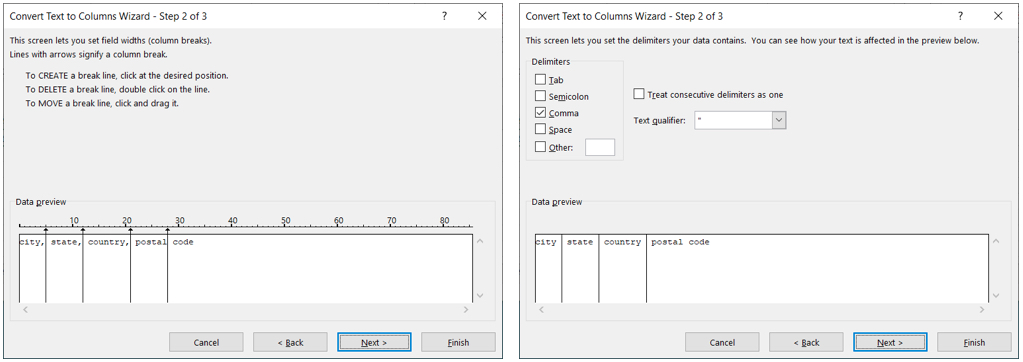Click left preview horizontal scrollbar right arrow
Screen dimensions: 1023x362
coord(466,309)
